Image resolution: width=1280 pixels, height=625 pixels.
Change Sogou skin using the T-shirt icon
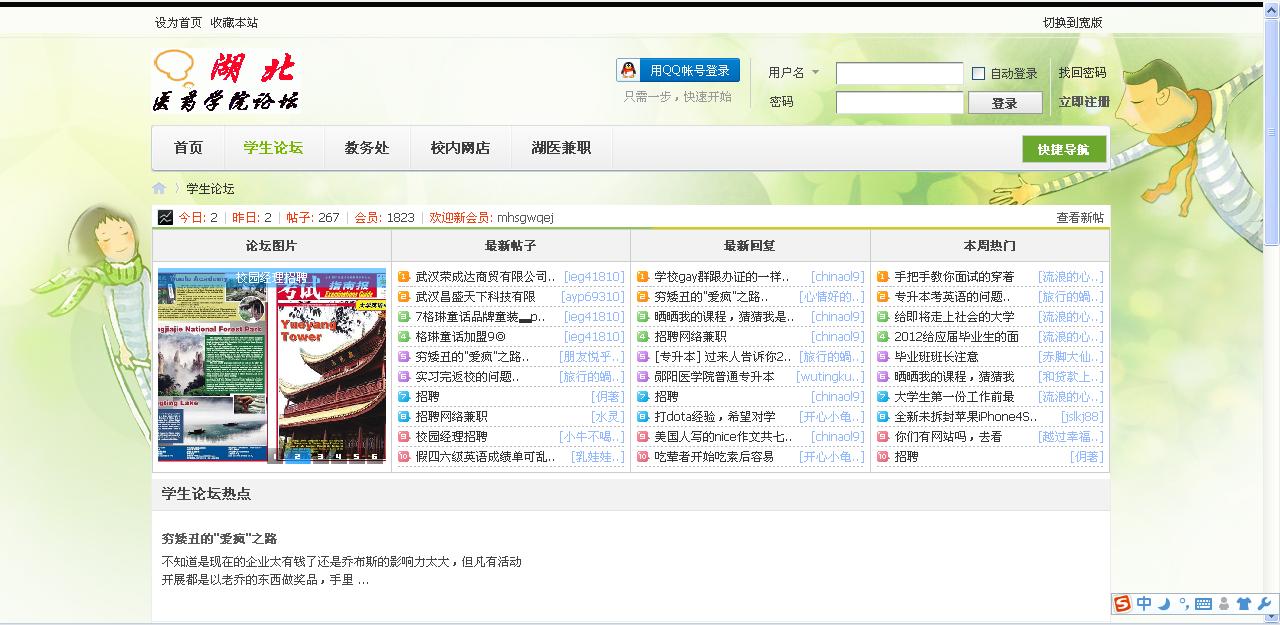tap(1242, 603)
